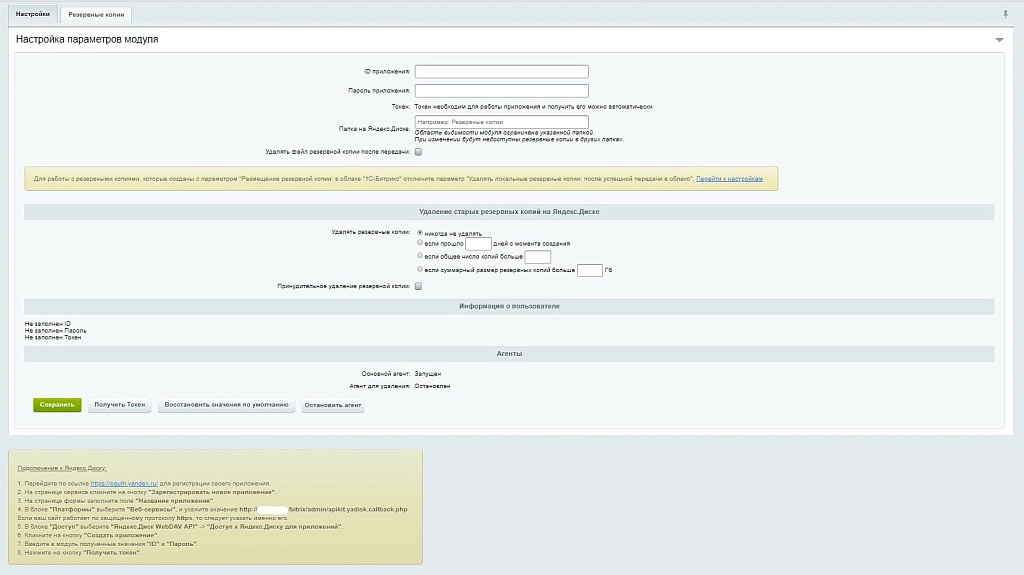The height and width of the screenshot is (575, 1024).
Task: Click Восстановить значения по умолчанию button
Action: click(x=226, y=405)
